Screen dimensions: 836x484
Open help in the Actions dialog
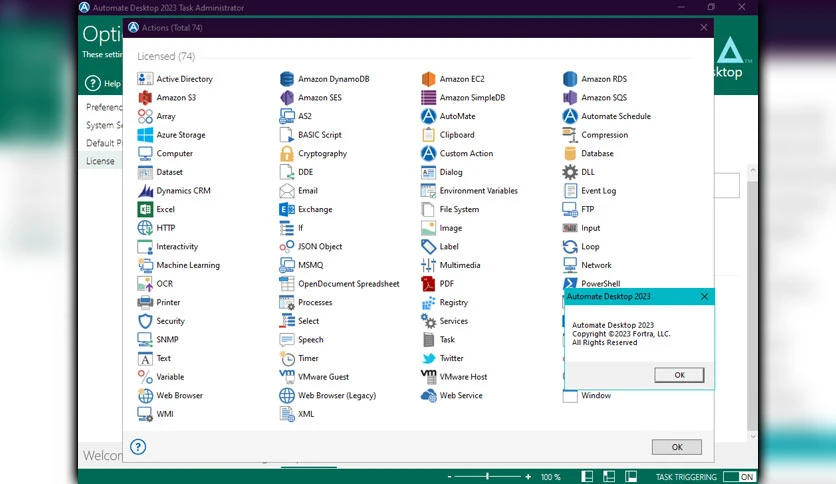(x=138, y=447)
